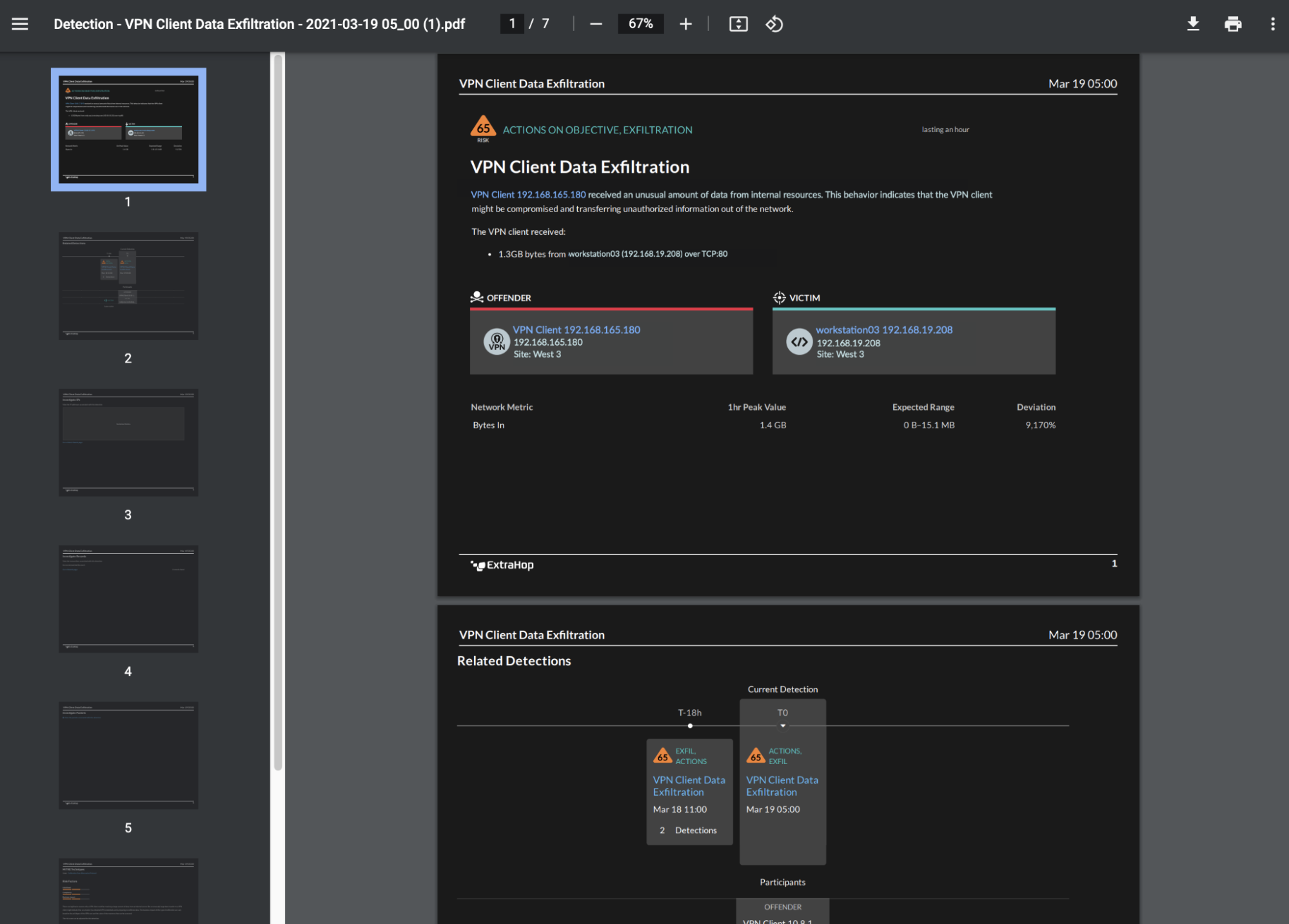Click the risk 65 icon on T0 card

756,756
